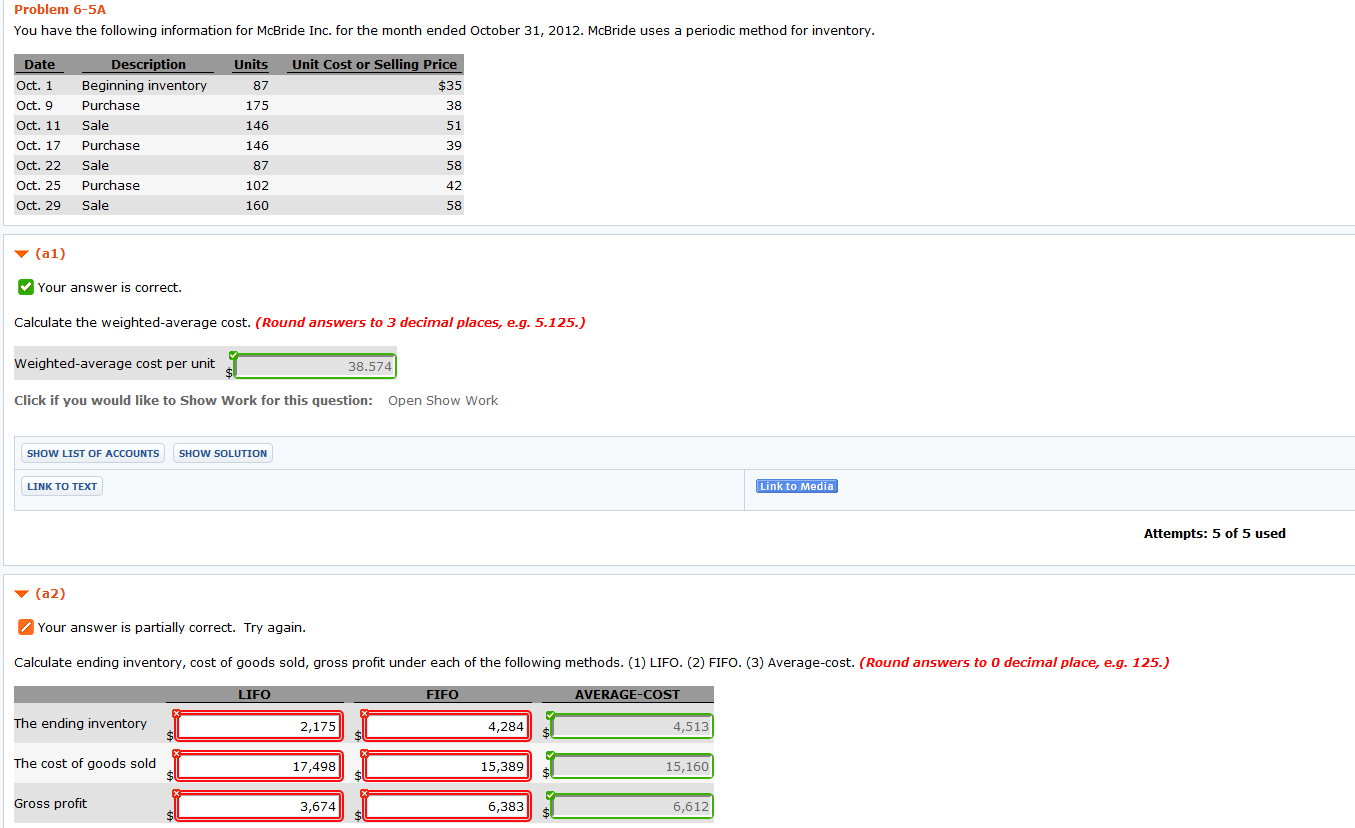Click The cost of goods sold label
The image size is (1355, 828).
(x=85, y=764)
